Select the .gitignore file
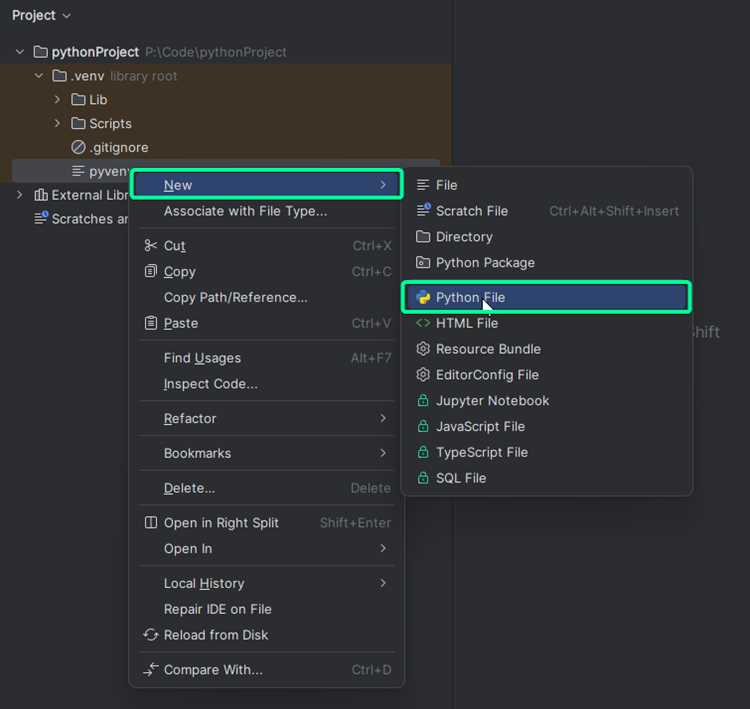Screen dimensions: 750x709 [x=119, y=147]
